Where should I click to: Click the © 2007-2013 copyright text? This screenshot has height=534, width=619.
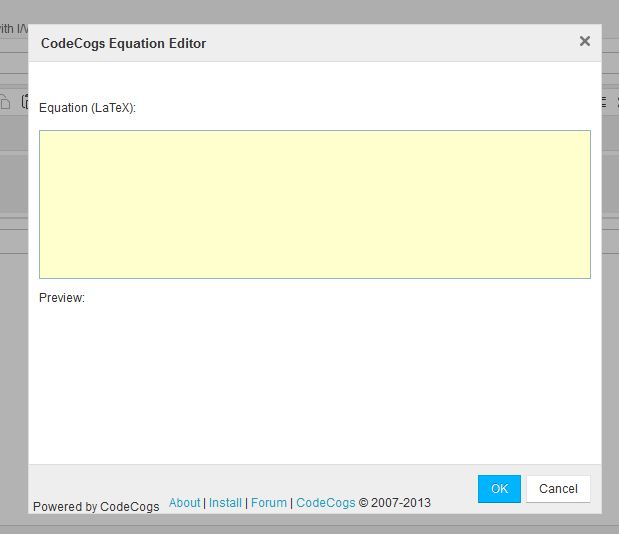(x=395, y=503)
